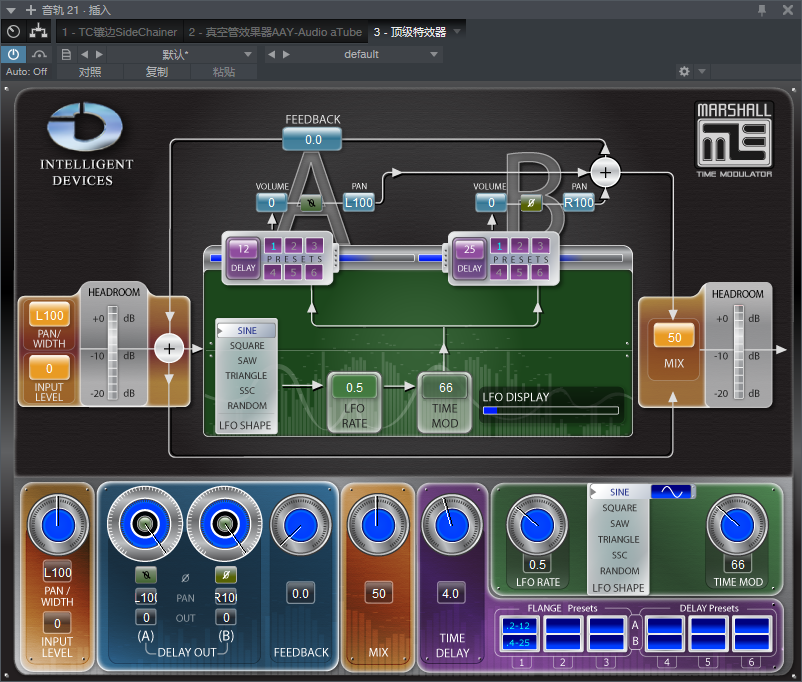Choose SAW in bottom LFO shape list
This screenshot has width=802, height=682.
coord(619,523)
